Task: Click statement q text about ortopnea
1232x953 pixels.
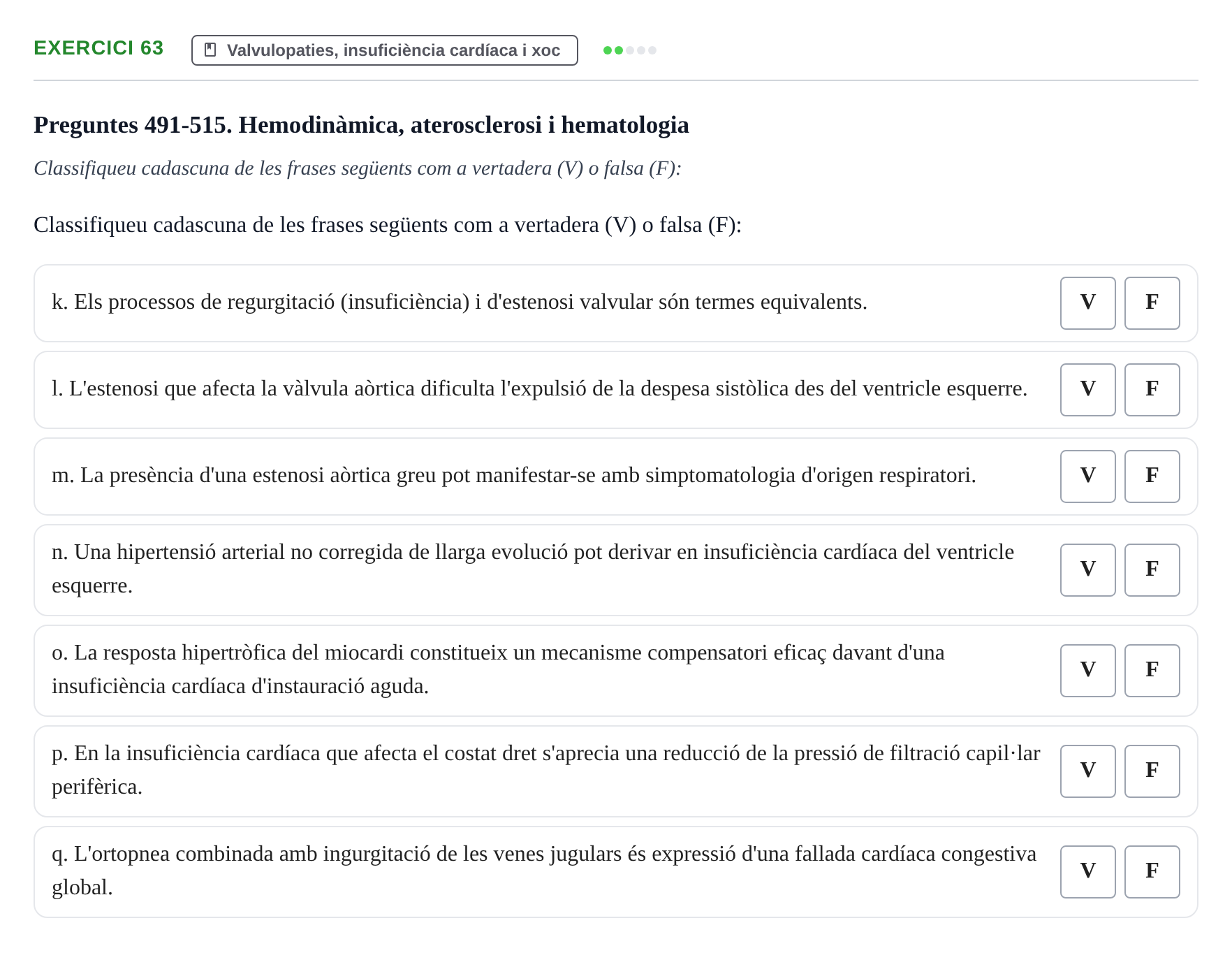Action: pyautogui.click(x=544, y=871)
